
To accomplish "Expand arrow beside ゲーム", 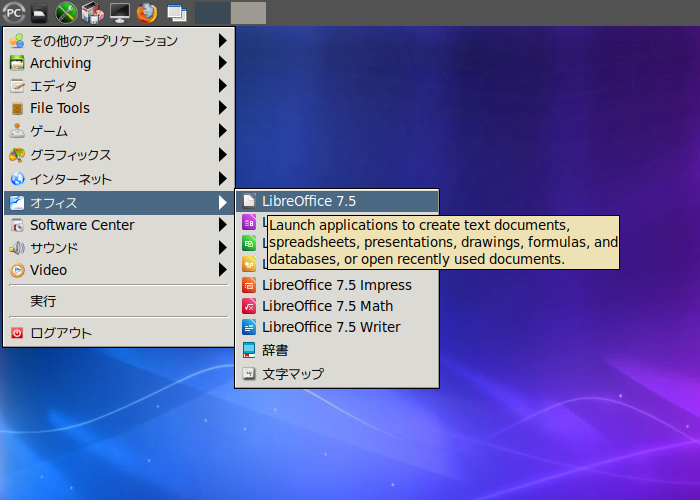I will (x=222, y=131).
